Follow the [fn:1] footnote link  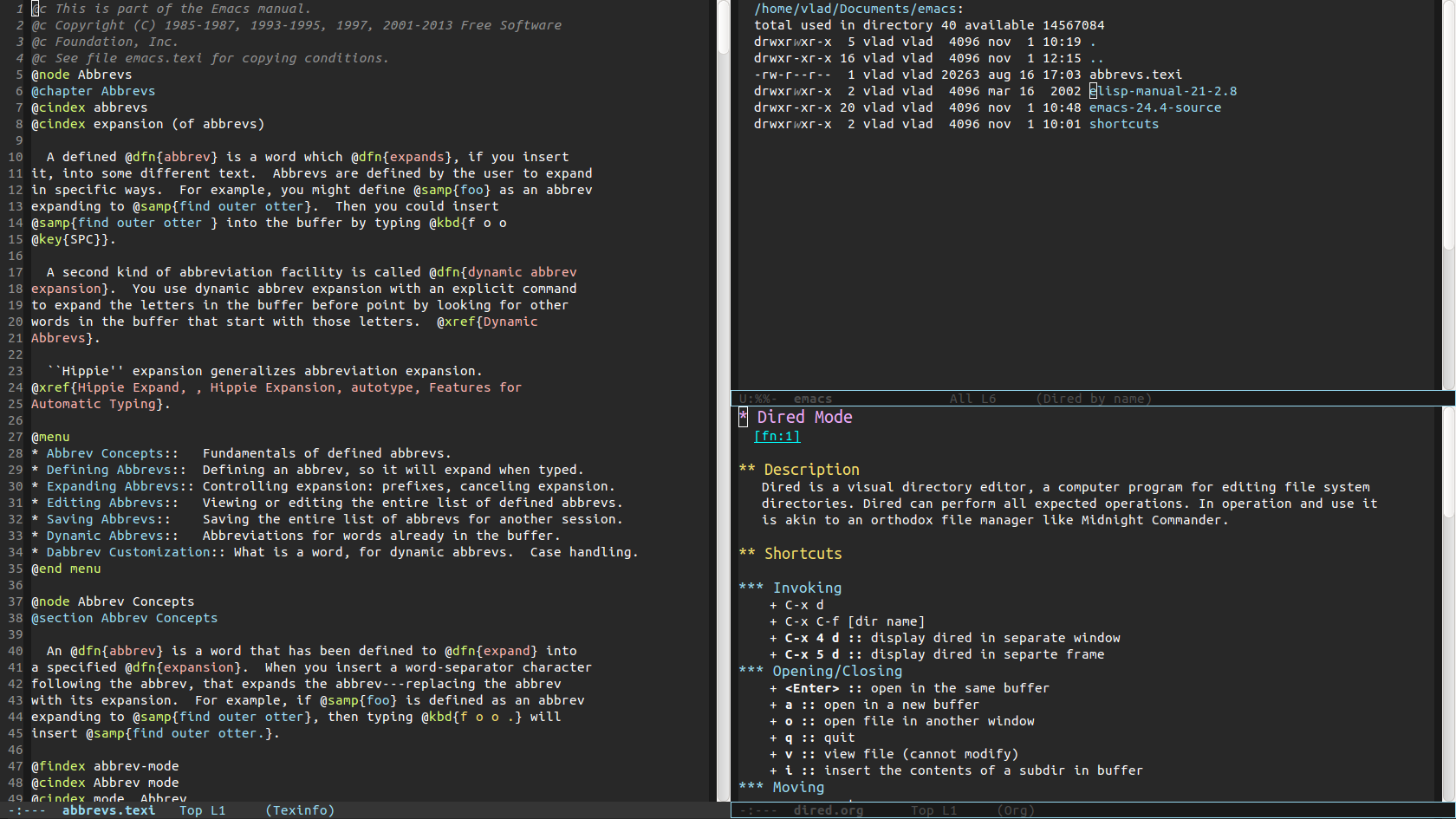(x=777, y=437)
